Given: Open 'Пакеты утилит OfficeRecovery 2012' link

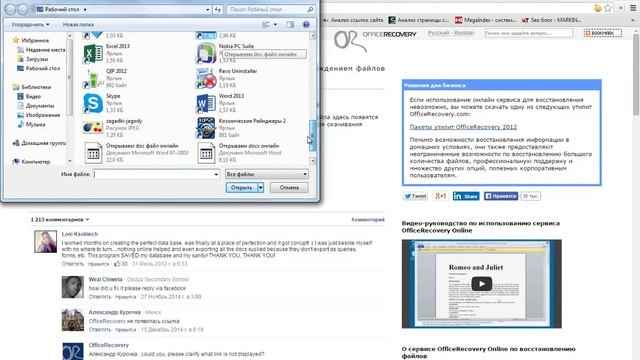Looking at the screenshot, I should [463, 127].
